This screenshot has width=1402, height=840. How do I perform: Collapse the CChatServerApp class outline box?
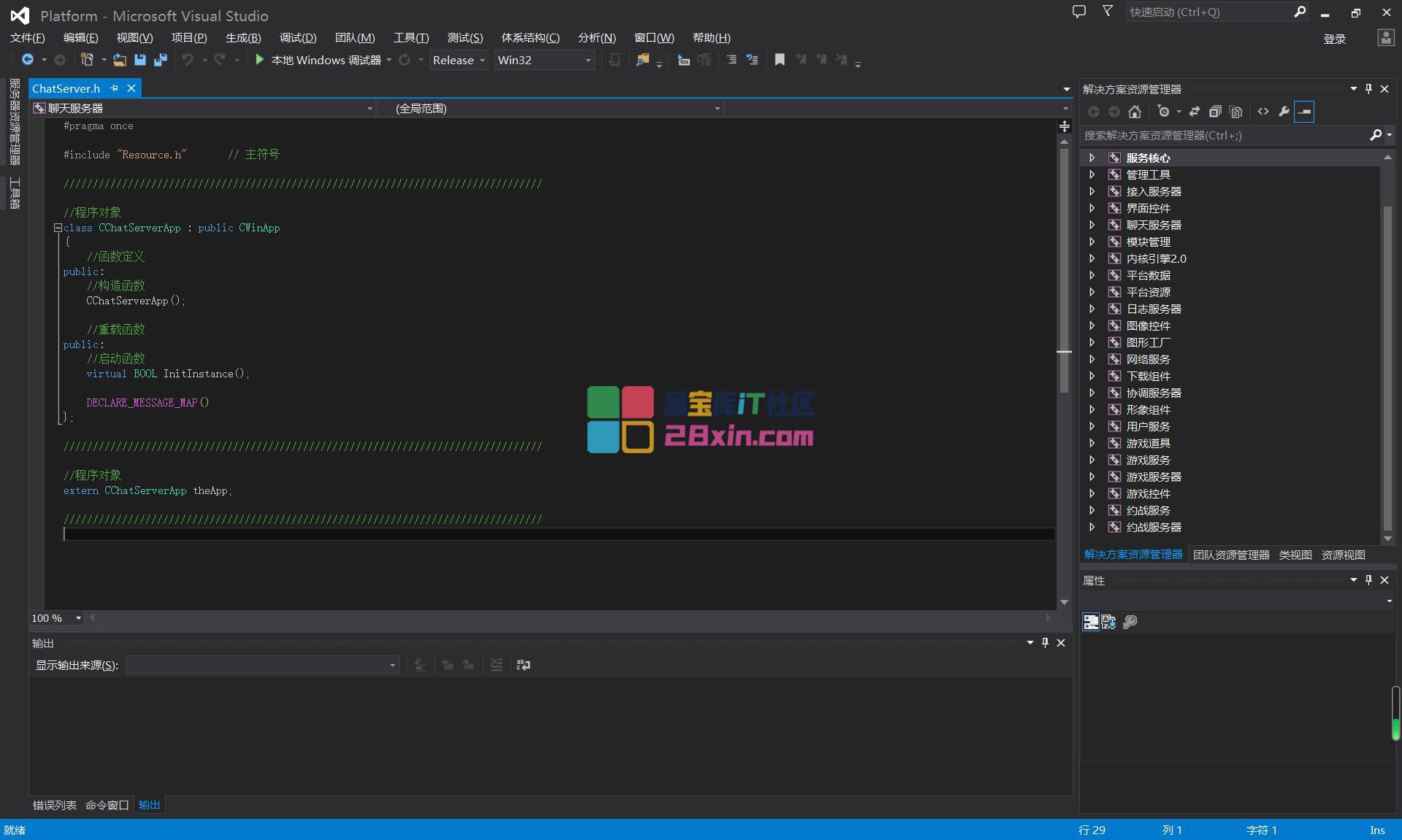pyautogui.click(x=58, y=228)
